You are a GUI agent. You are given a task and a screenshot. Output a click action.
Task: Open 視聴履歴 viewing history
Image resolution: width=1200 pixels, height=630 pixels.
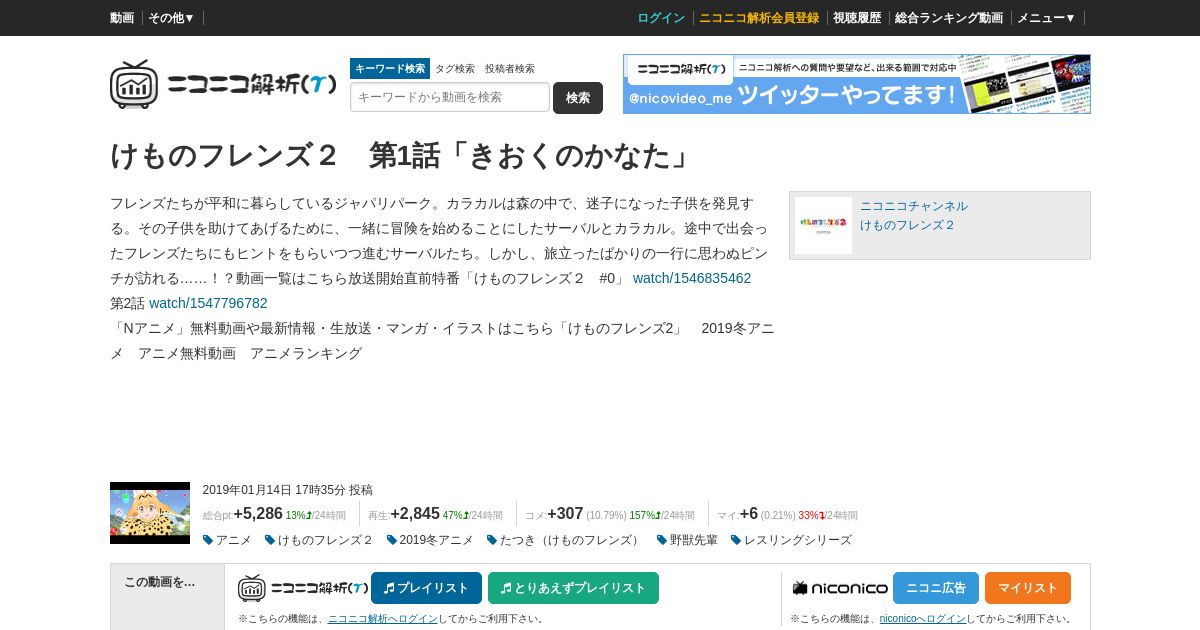tap(857, 18)
